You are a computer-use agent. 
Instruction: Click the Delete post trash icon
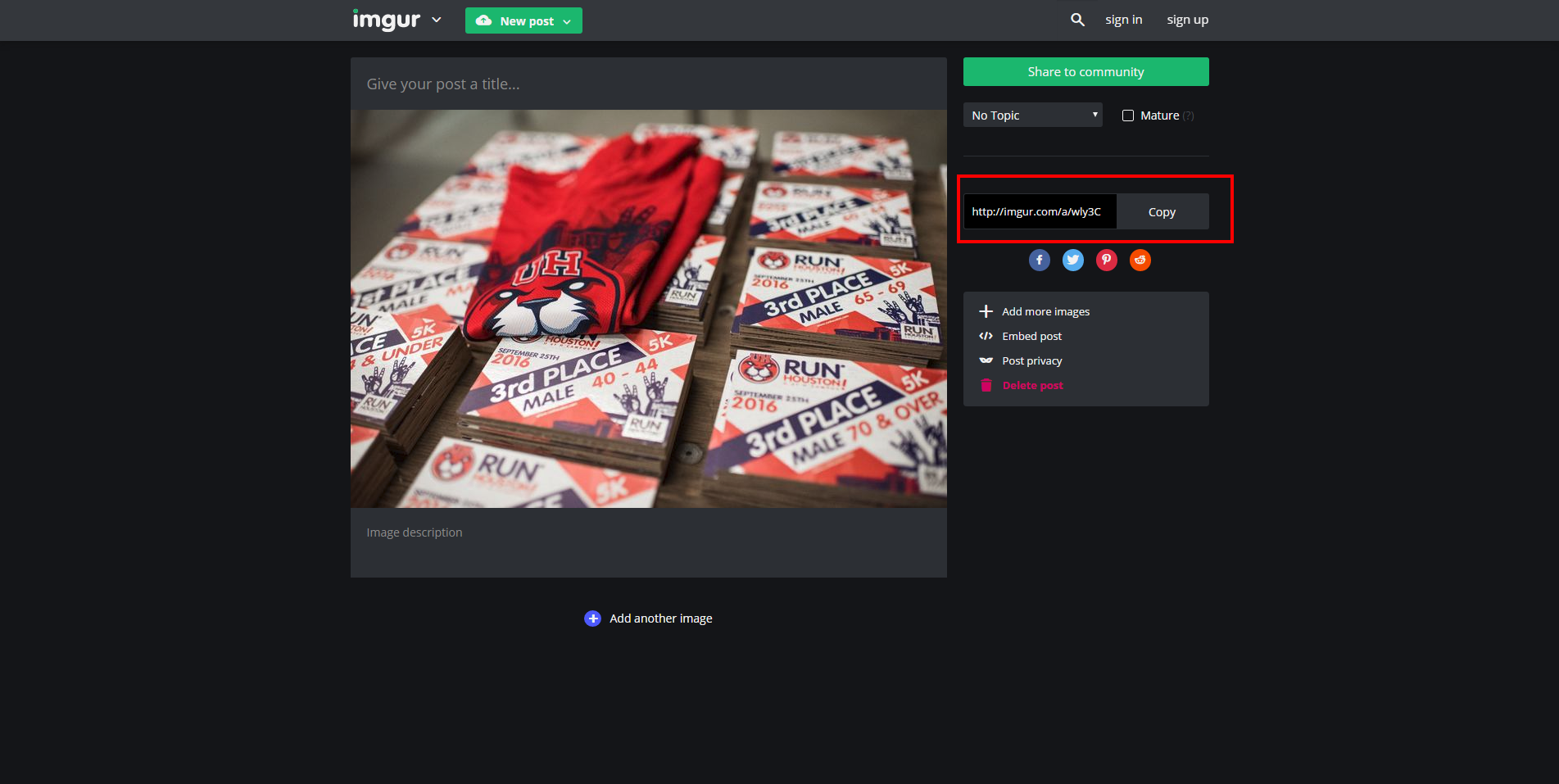click(x=986, y=385)
